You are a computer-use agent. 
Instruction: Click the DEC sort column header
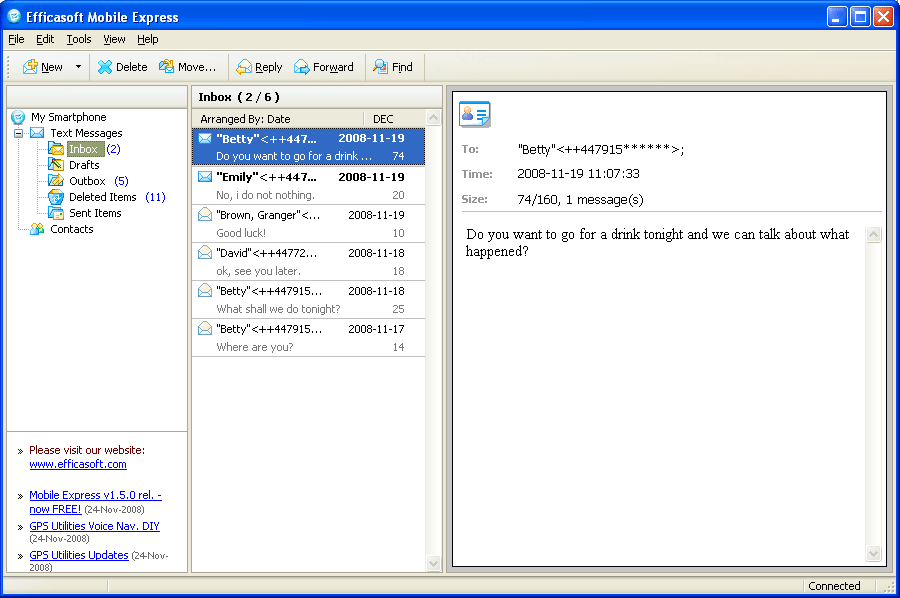[383, 119]
